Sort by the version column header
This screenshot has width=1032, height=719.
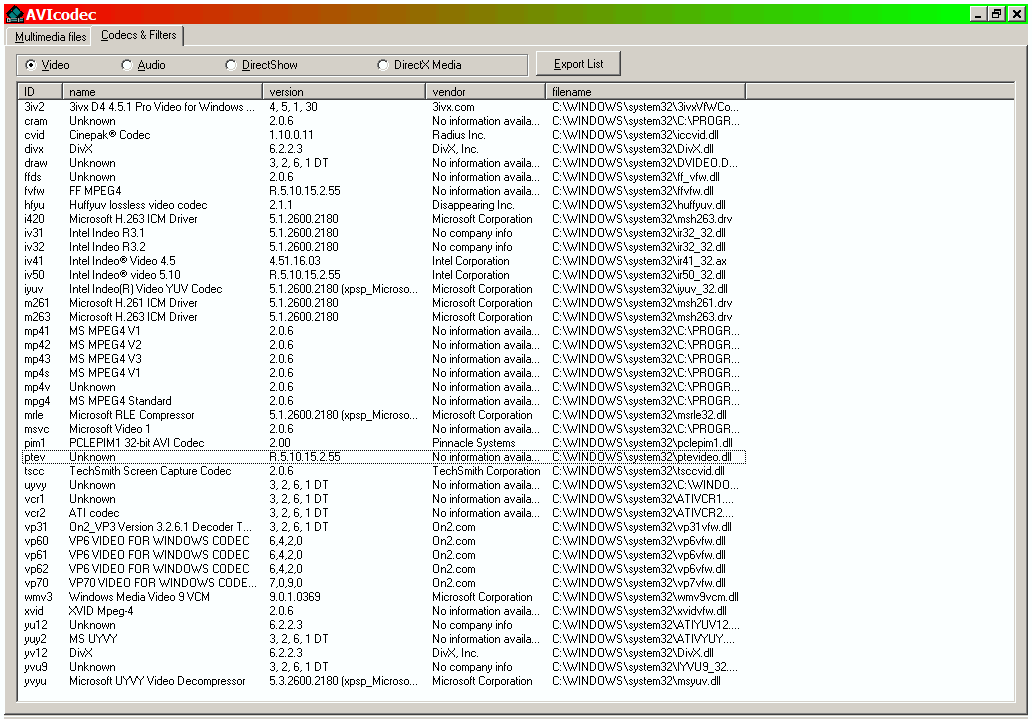click(x=344, y=92)
